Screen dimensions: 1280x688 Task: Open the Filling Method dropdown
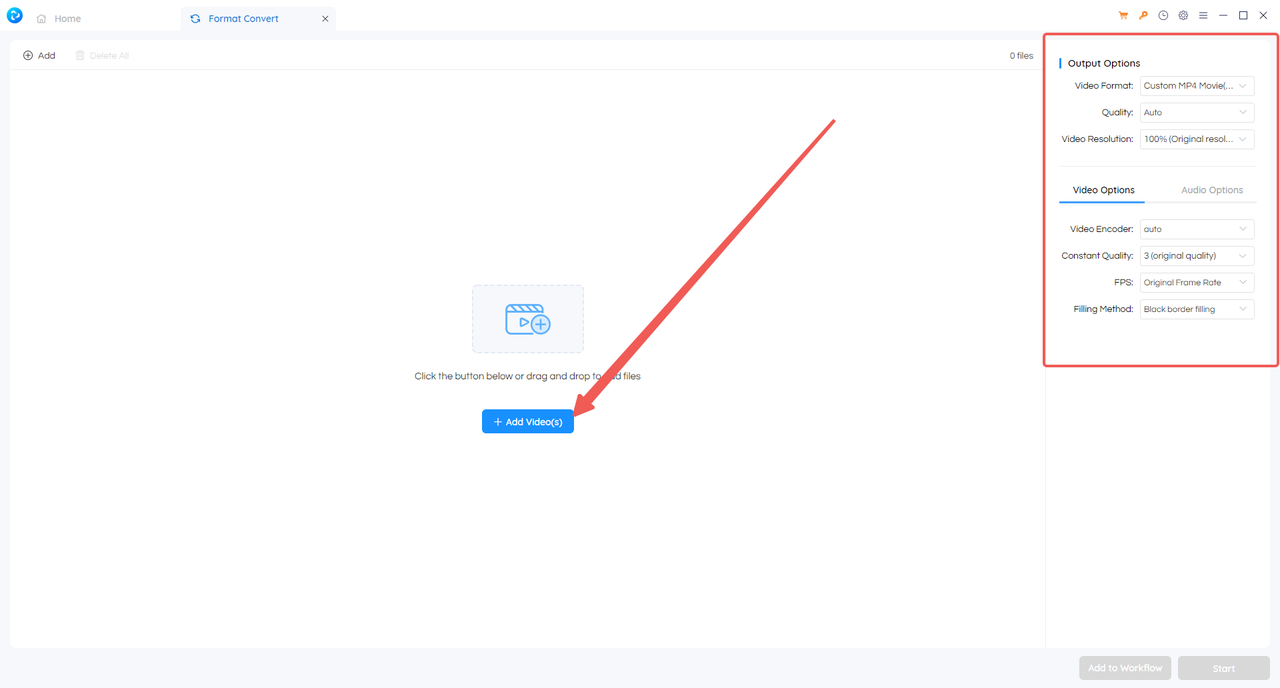(1197, 309)
